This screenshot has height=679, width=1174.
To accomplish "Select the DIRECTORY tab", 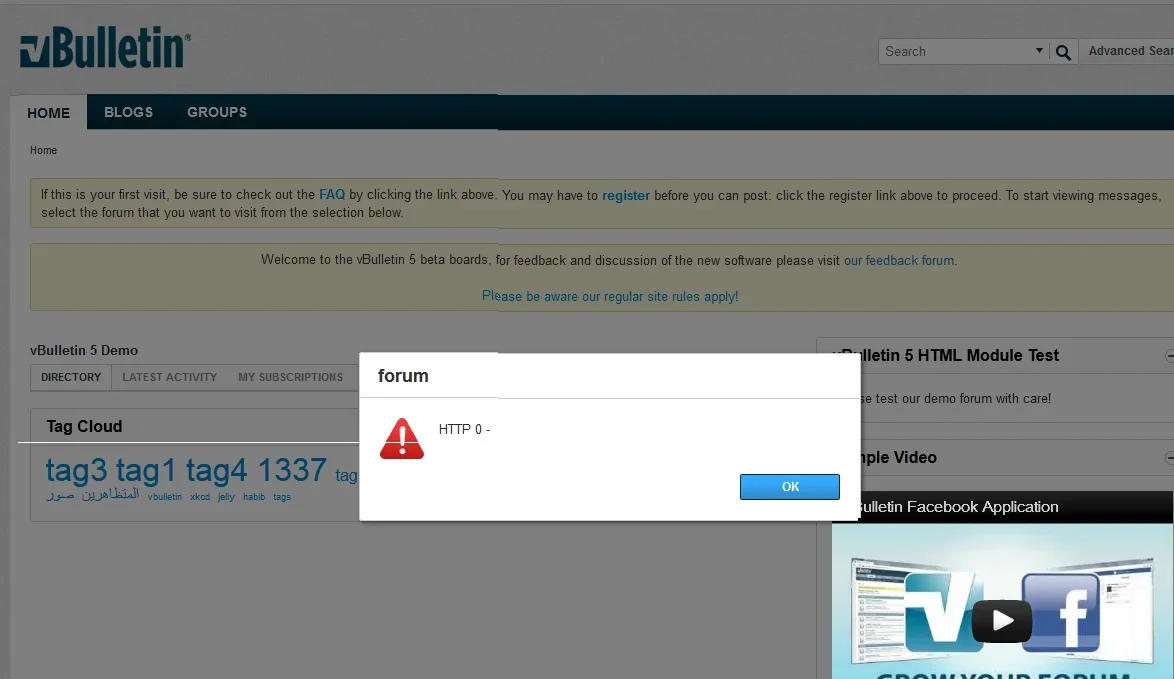I will [71, 377].
